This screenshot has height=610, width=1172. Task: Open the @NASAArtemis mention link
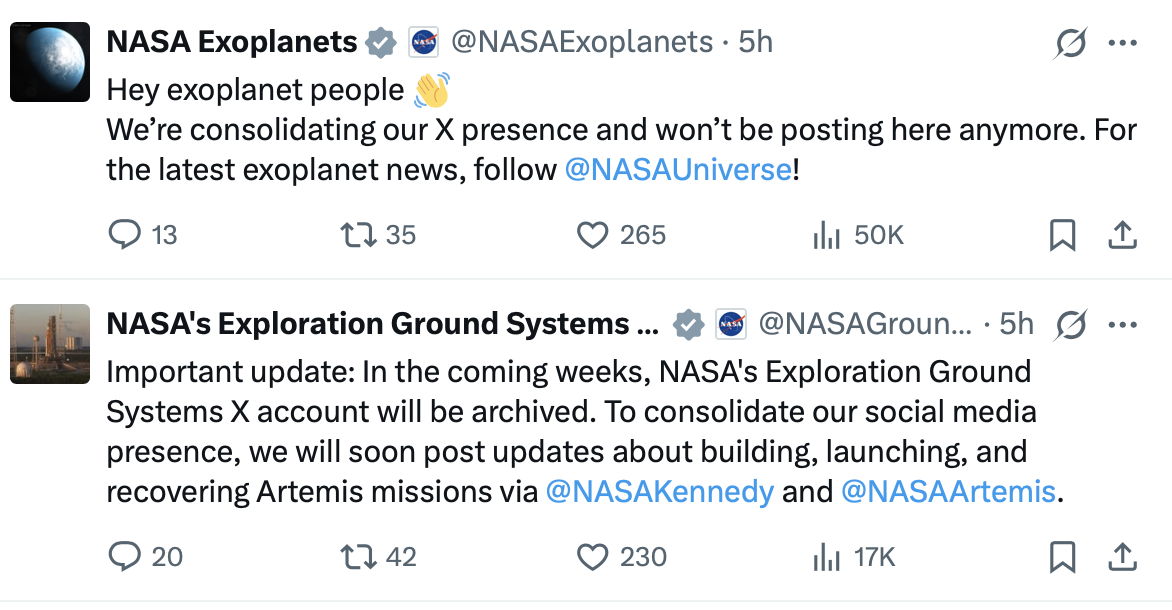[x=949, y=492]
